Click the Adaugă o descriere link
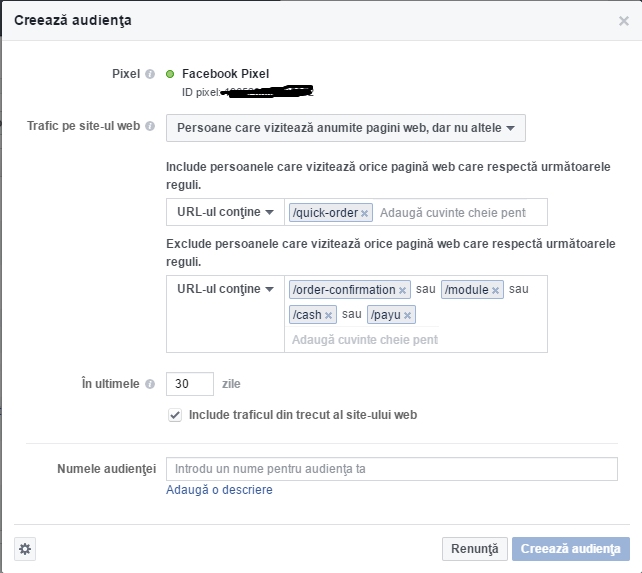 pyautogui.click(x=219, y=490)
